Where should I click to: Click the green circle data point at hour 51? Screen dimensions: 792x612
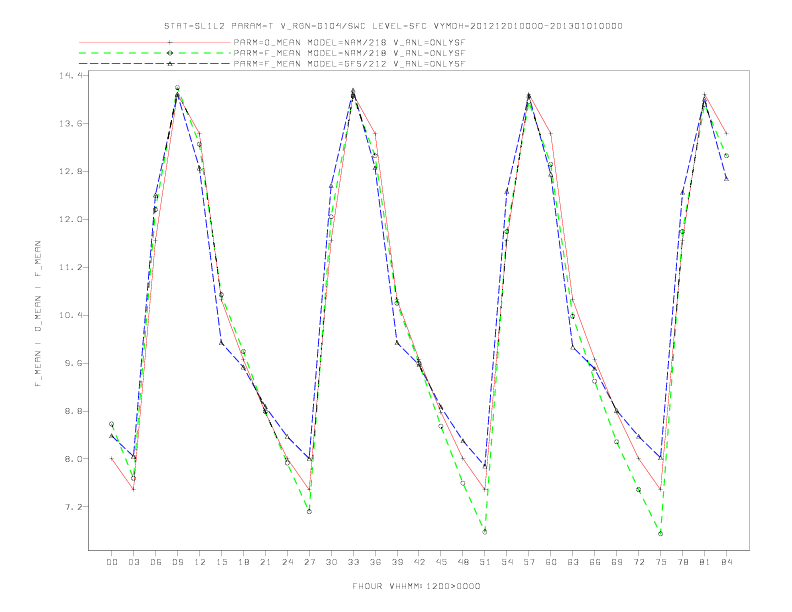coord(485,532)
